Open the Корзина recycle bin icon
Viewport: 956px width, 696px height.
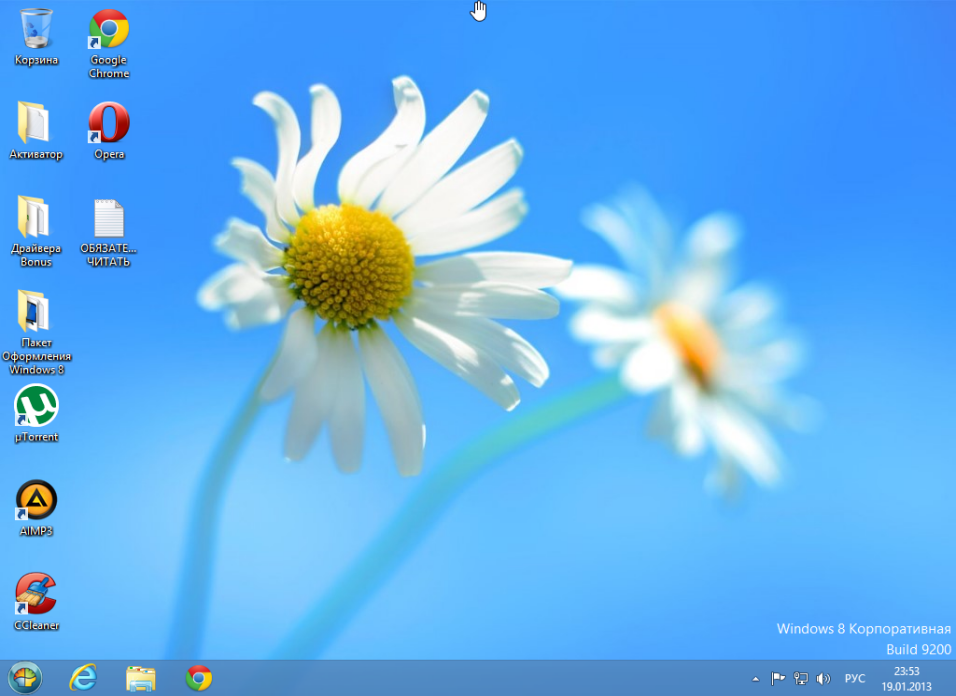click(36, 37)
